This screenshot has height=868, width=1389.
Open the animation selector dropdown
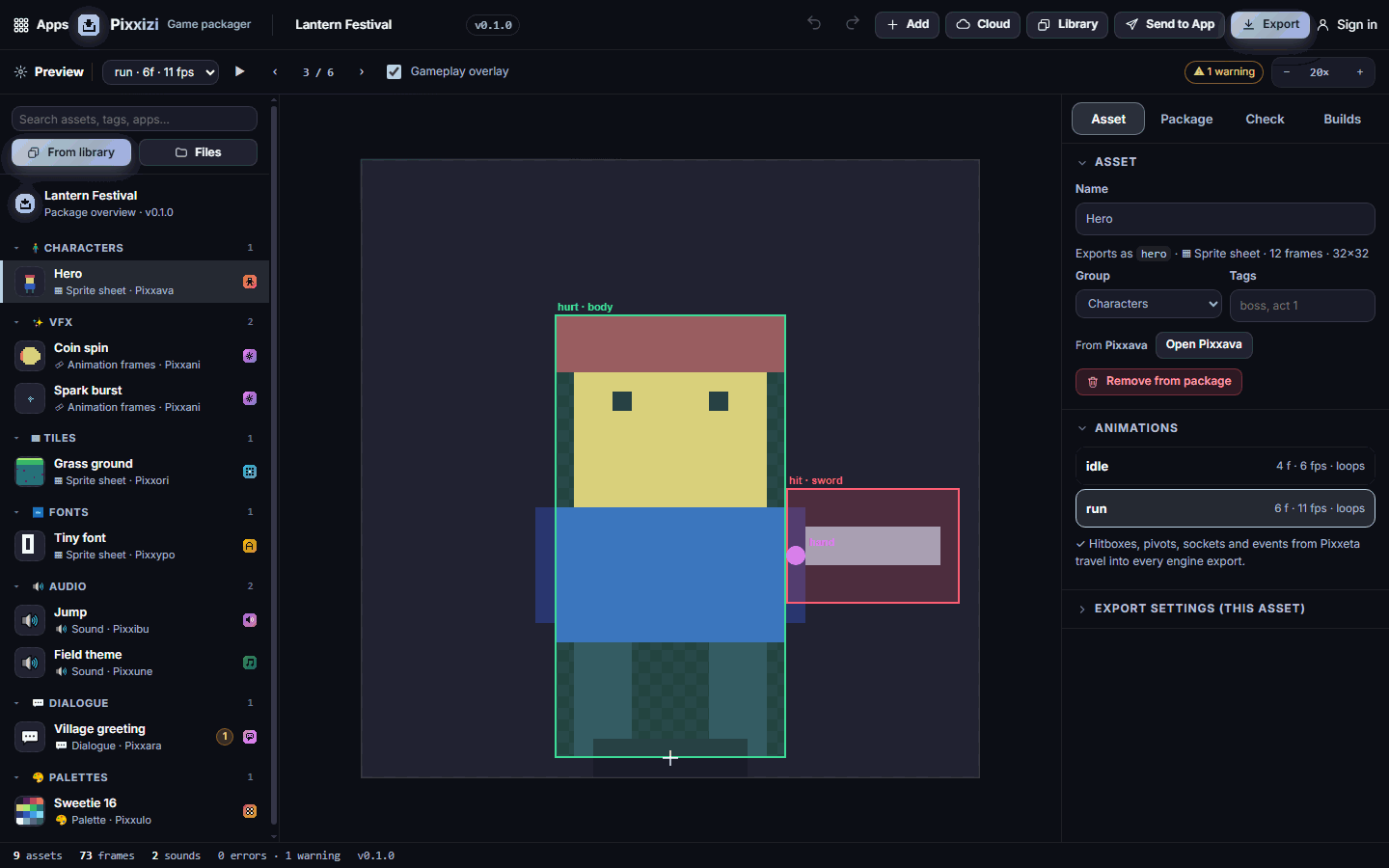(160, 72)
